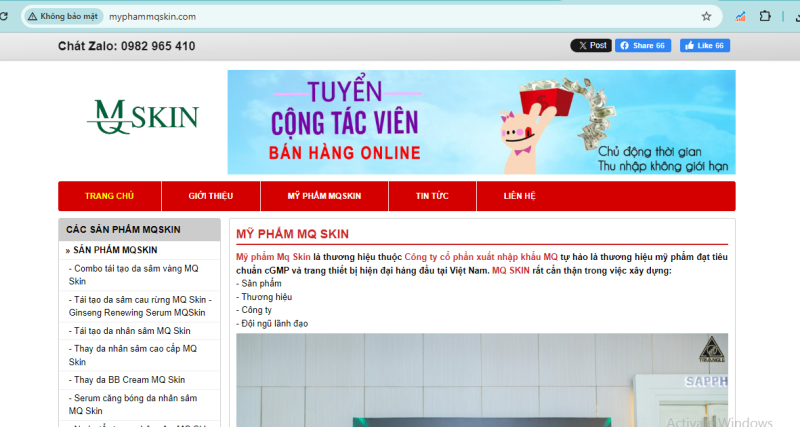The image size is (800, 427).
Task: Post to X with the Post button
Action: tap(591, 45)
